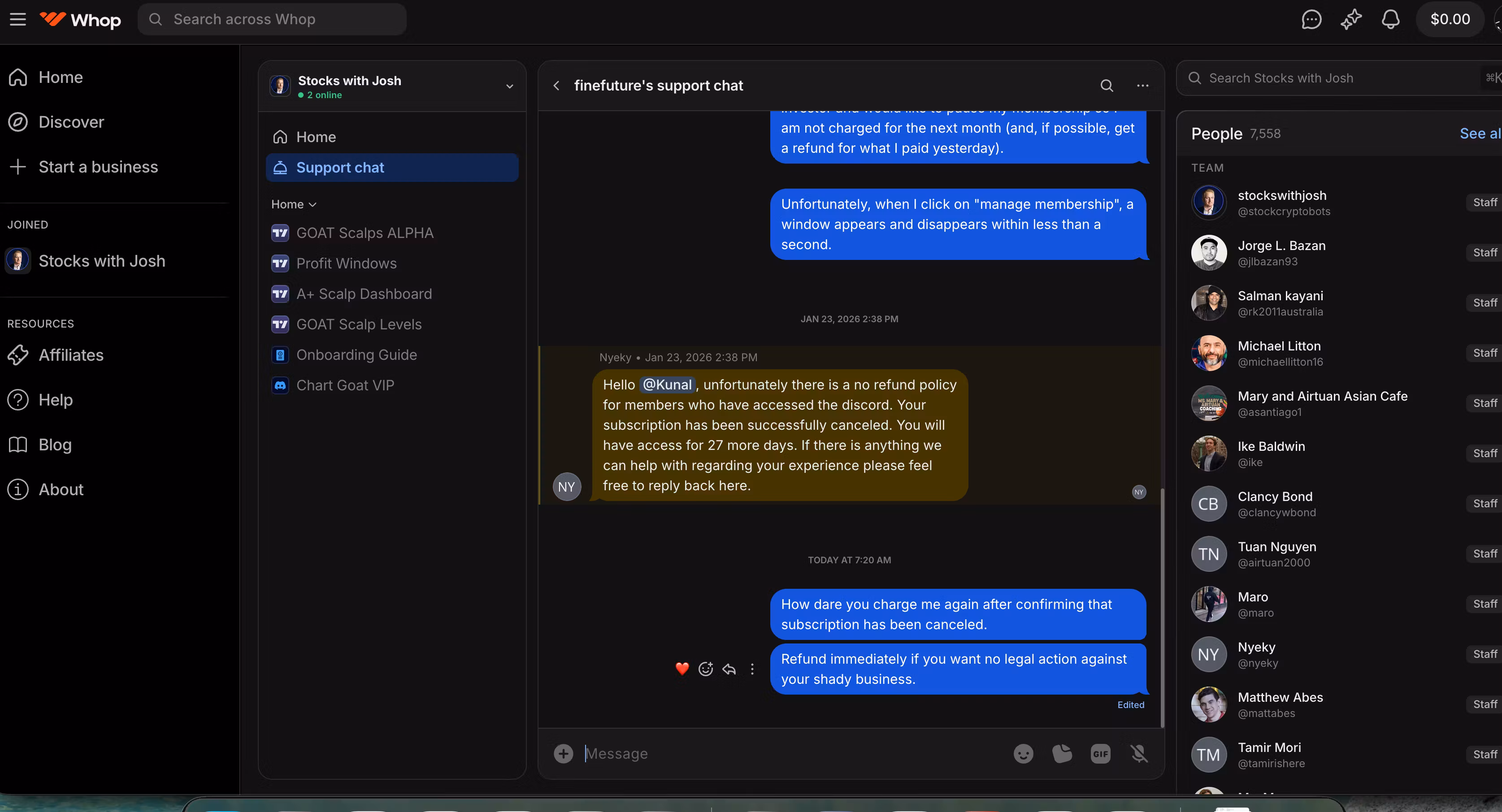Open the messages chat bubble icon

click(1311, 19)
